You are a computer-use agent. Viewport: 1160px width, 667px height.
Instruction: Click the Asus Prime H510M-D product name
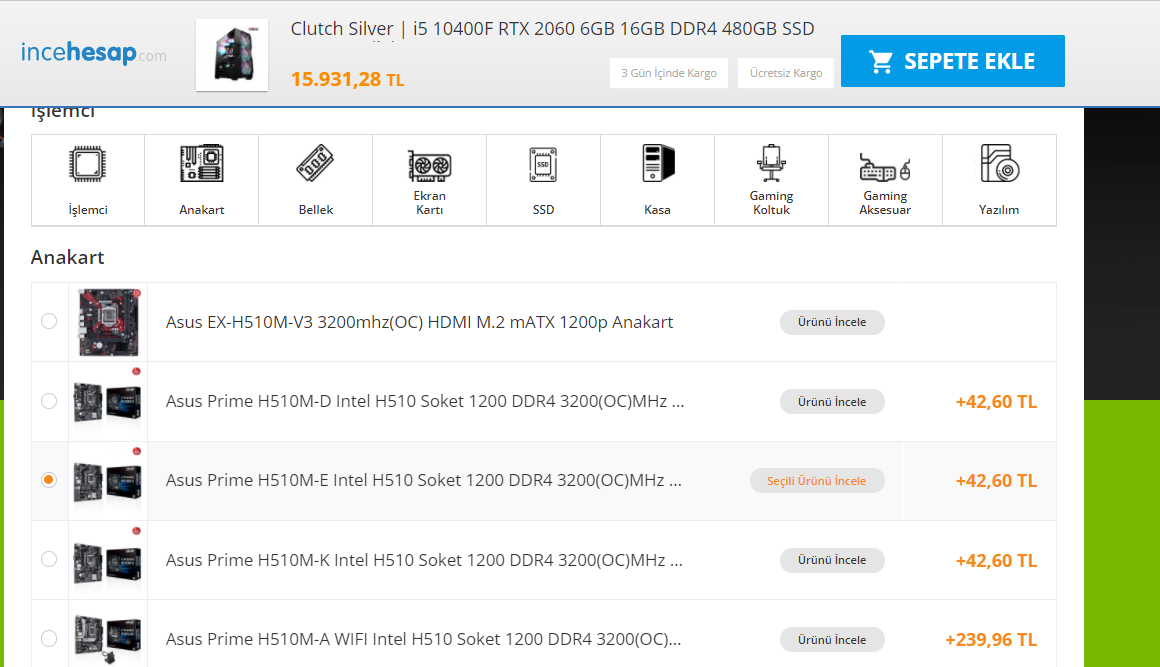coord(425,402)
